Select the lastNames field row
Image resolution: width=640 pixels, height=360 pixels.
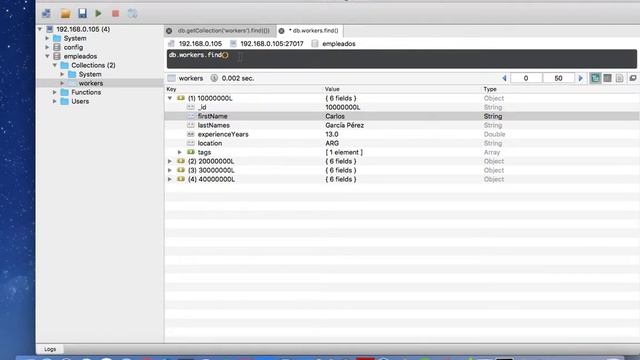point(402,125)
